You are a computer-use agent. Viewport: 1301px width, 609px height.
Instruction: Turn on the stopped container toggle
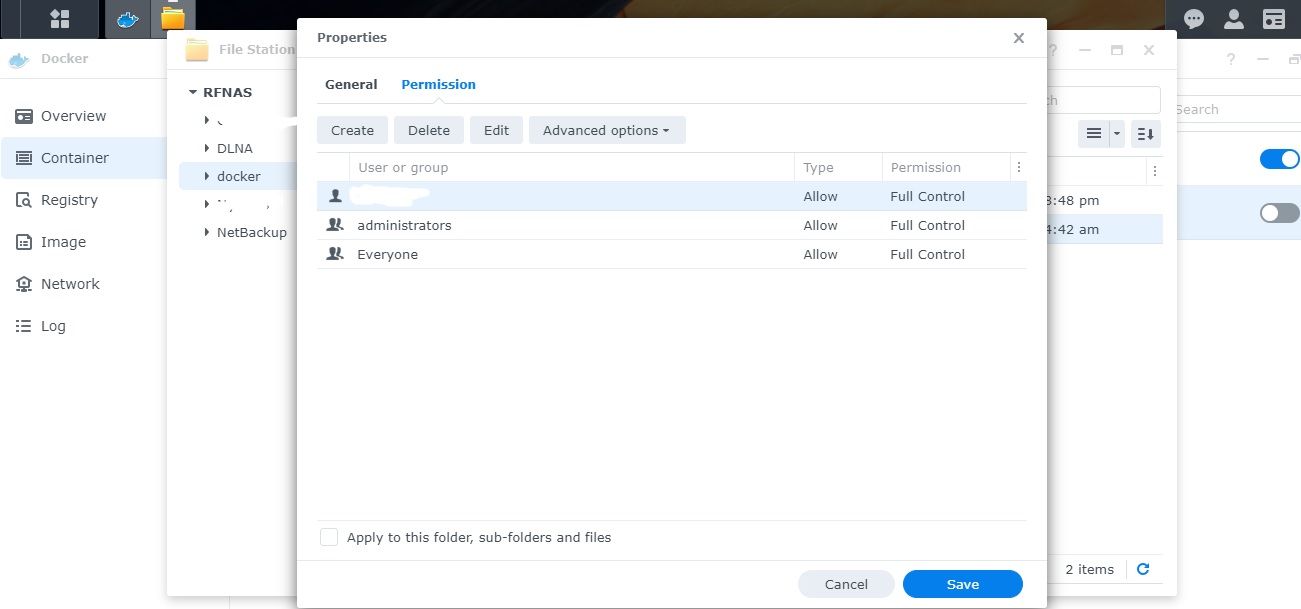(1279, 213)
